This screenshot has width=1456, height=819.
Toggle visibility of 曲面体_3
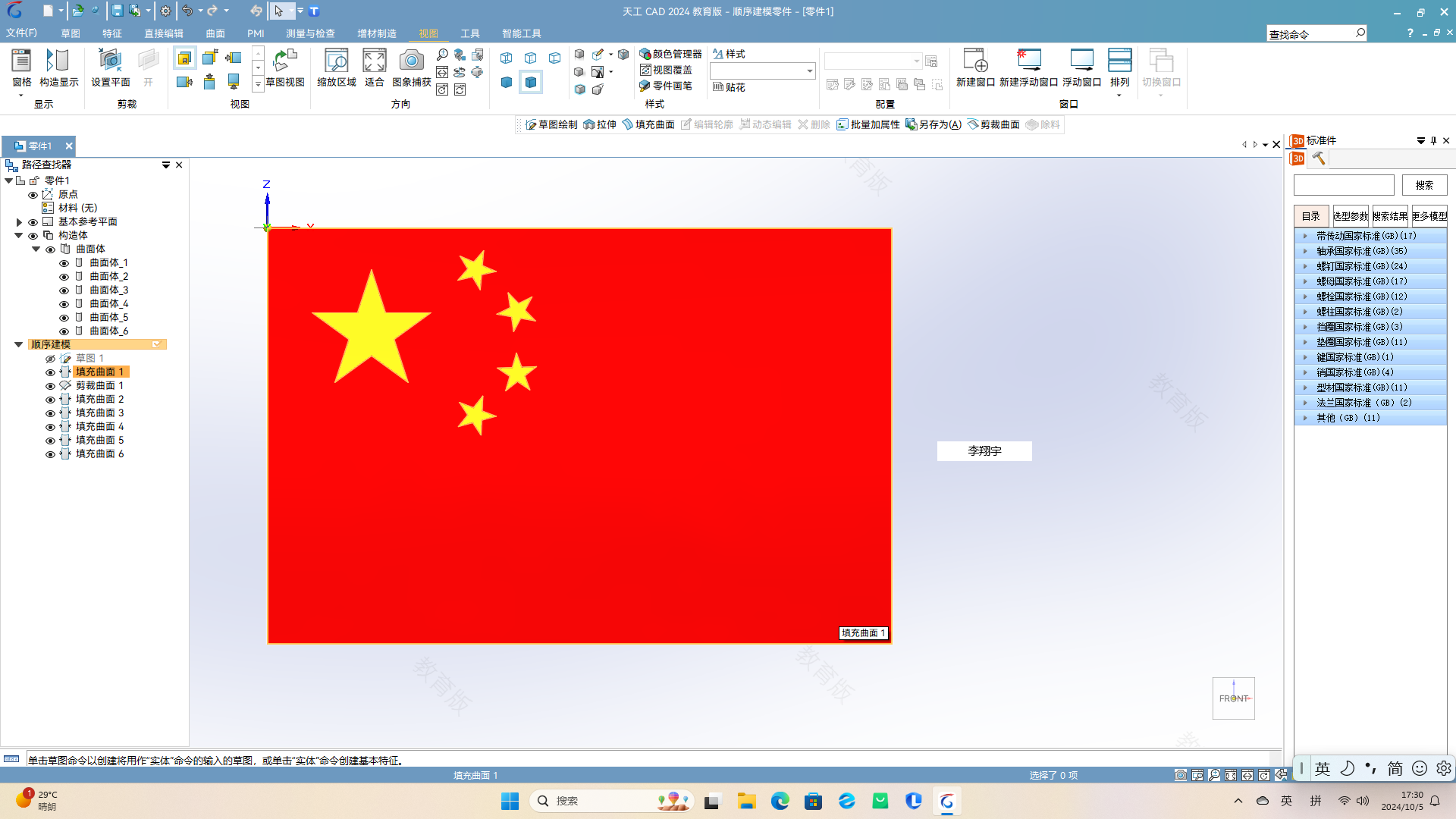(x=64, y=290)
